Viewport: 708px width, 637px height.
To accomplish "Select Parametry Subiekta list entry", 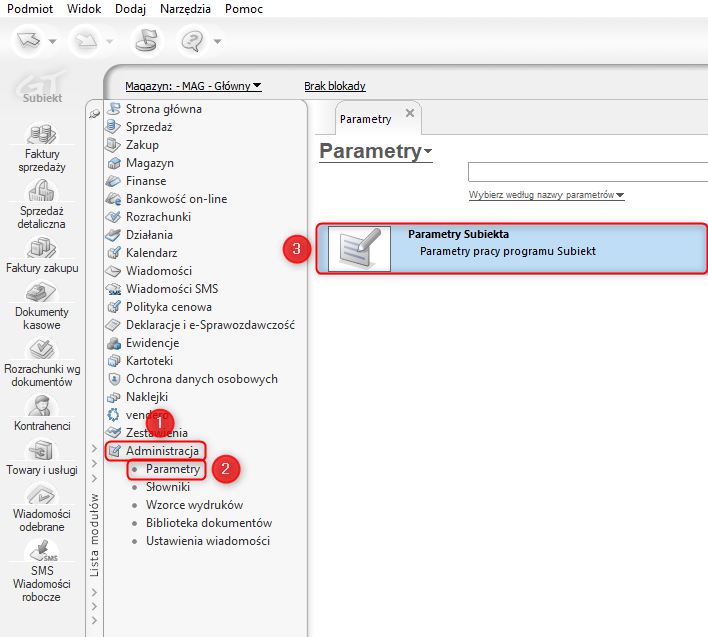I will (x=512, y=249).
